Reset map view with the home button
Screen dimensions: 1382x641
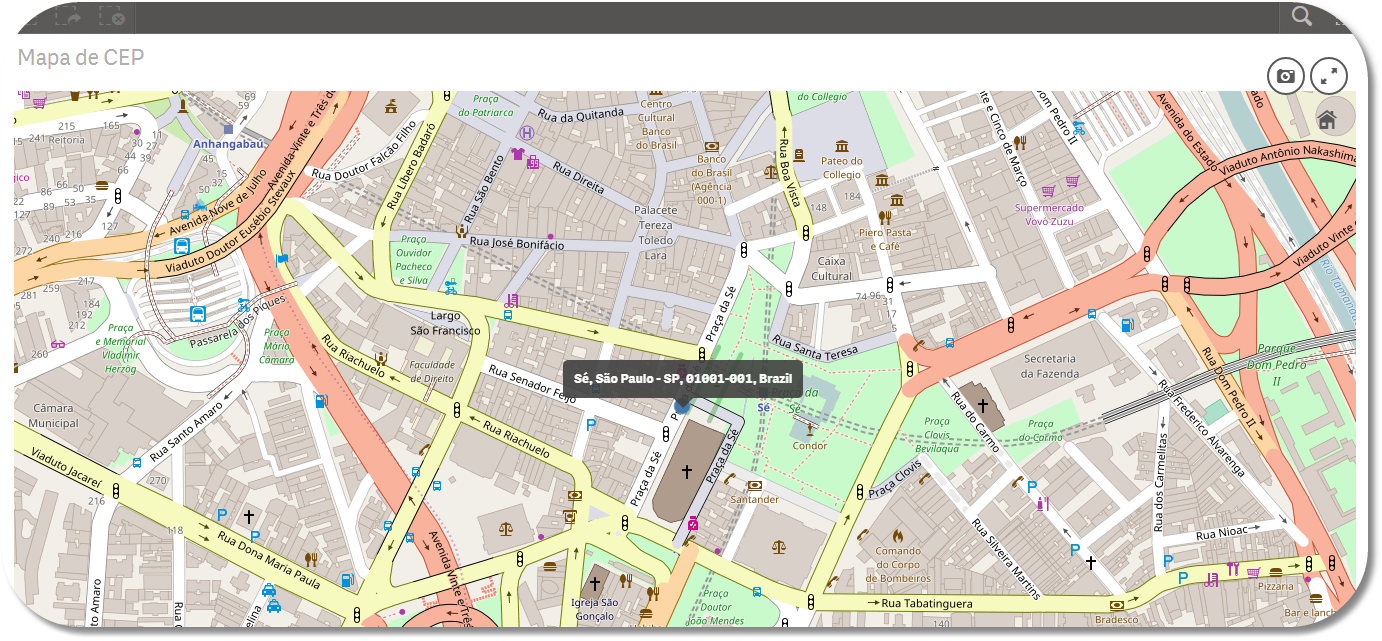point(1328,119)
